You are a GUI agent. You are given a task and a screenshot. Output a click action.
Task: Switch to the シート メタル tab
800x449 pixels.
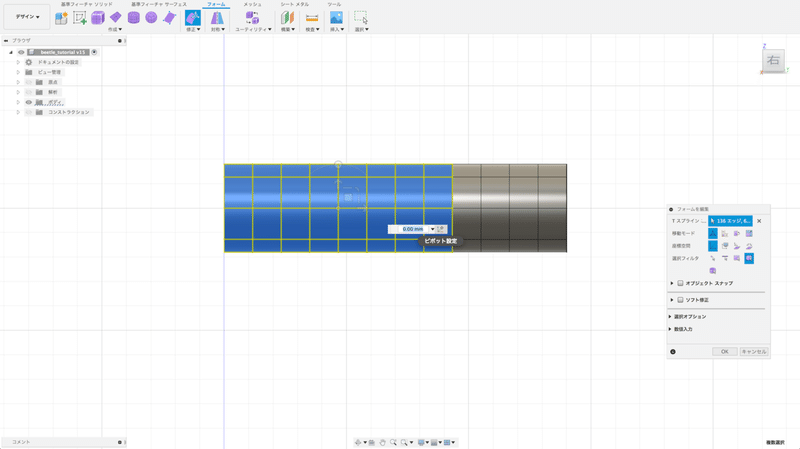click(294, 4)
